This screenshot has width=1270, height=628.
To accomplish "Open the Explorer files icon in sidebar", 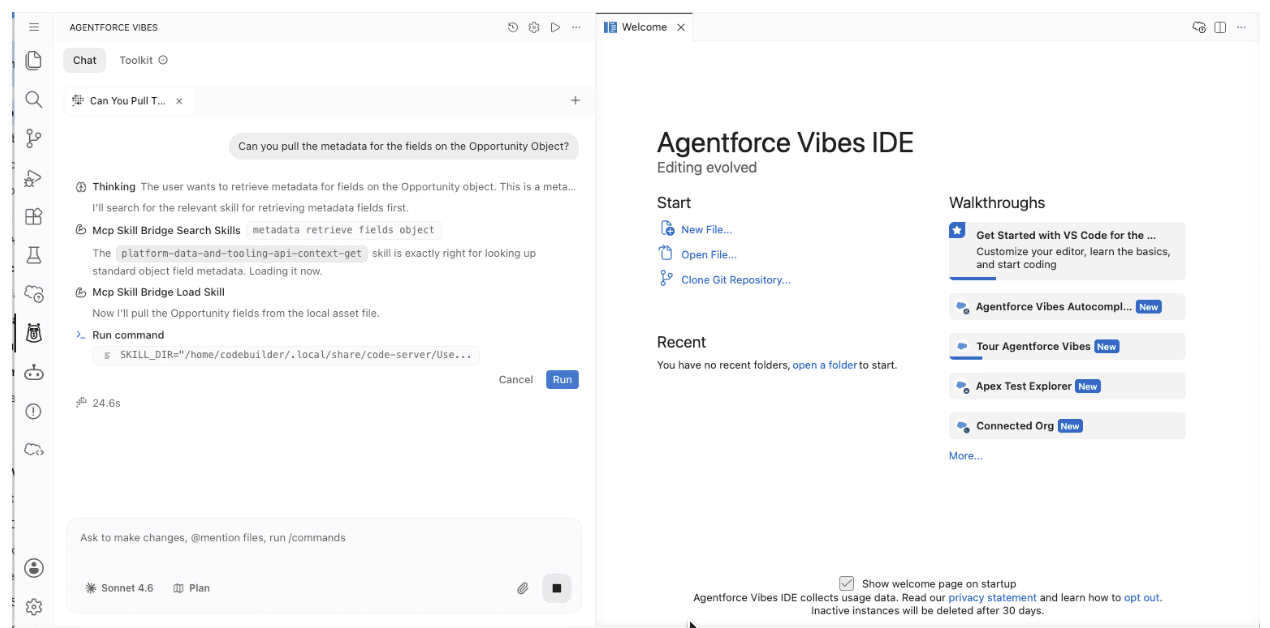I will point(34,60).
